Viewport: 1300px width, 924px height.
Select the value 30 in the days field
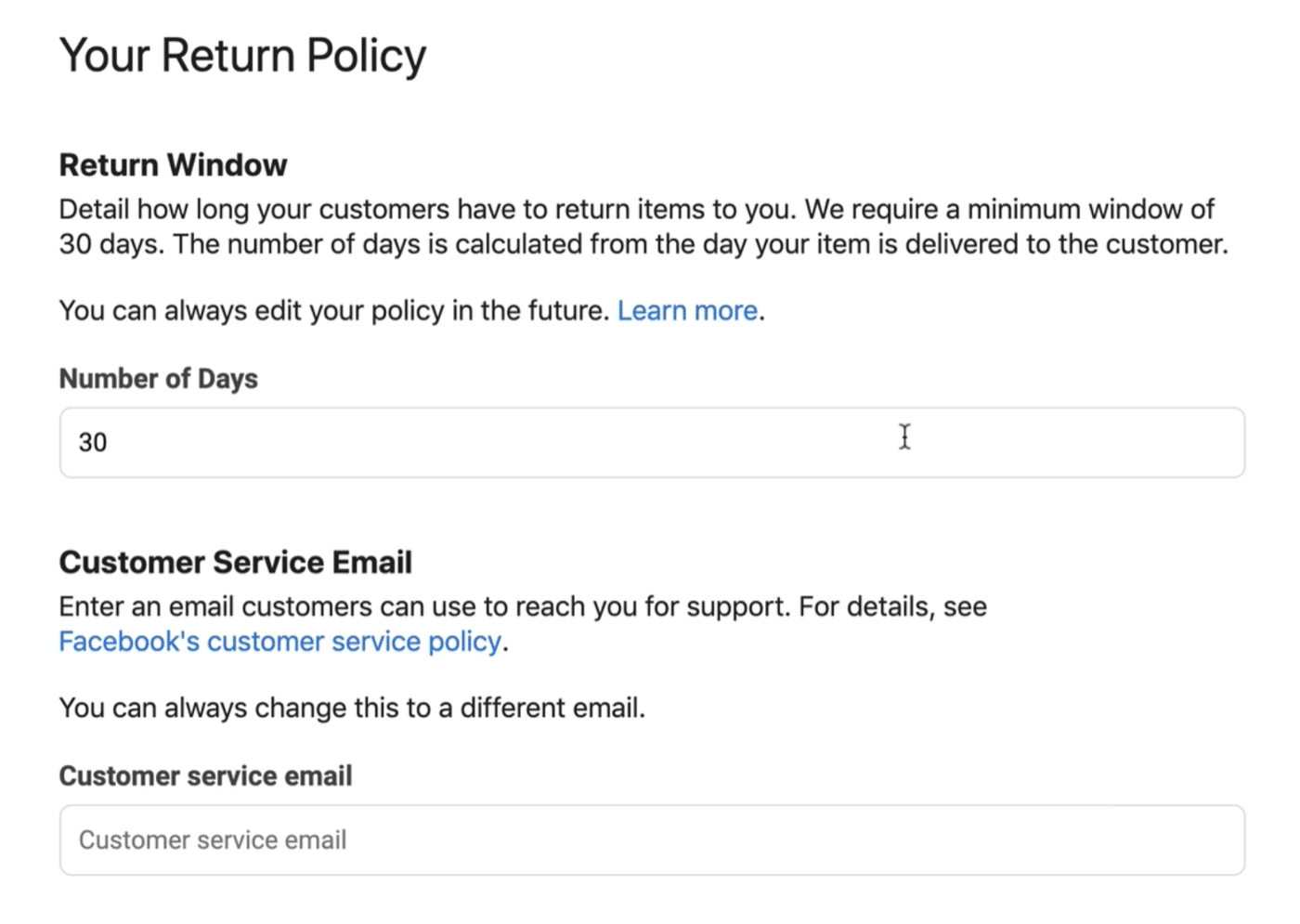pos(92,442)
